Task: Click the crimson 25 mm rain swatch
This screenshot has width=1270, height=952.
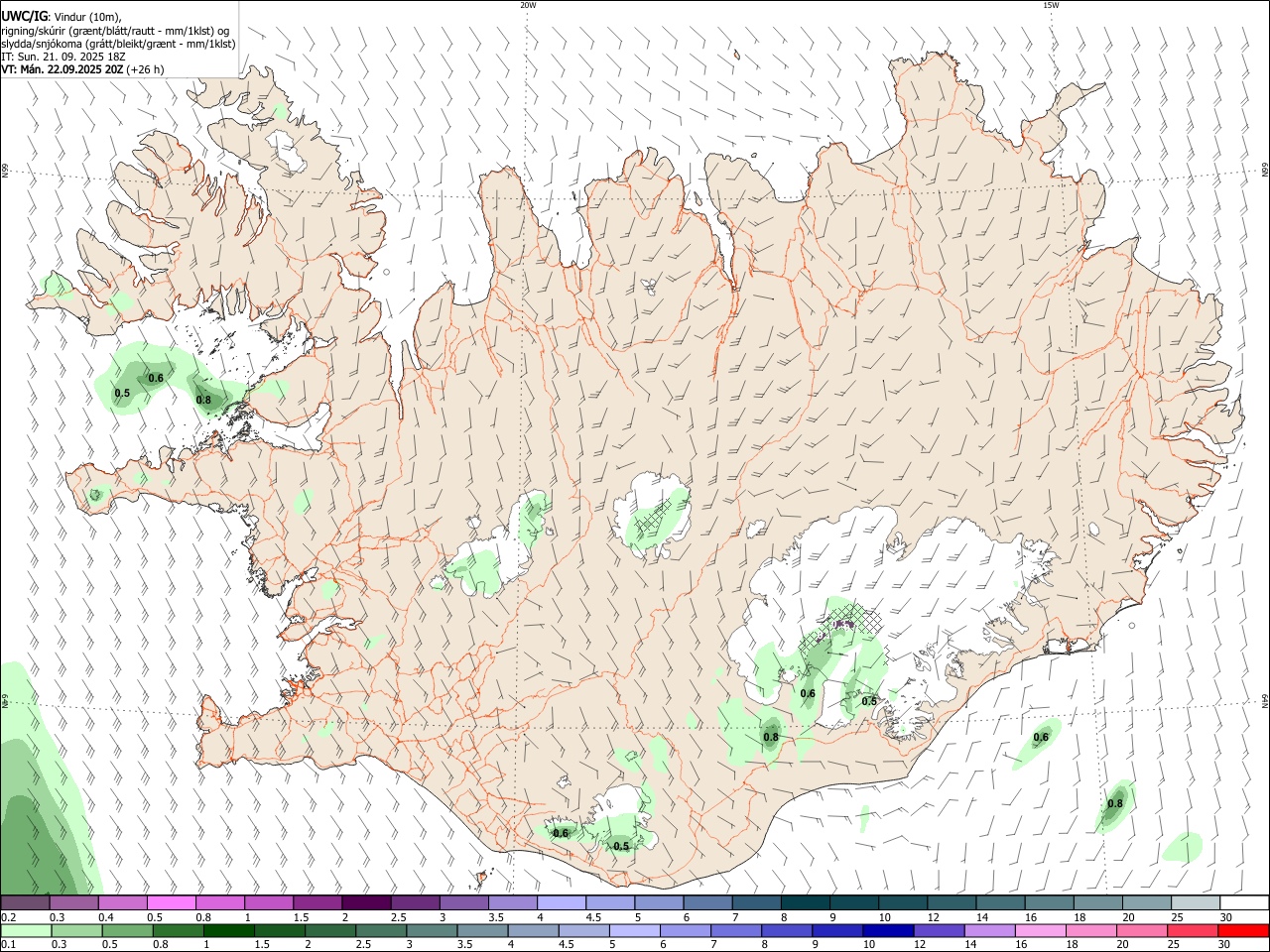Action: 1193,930
